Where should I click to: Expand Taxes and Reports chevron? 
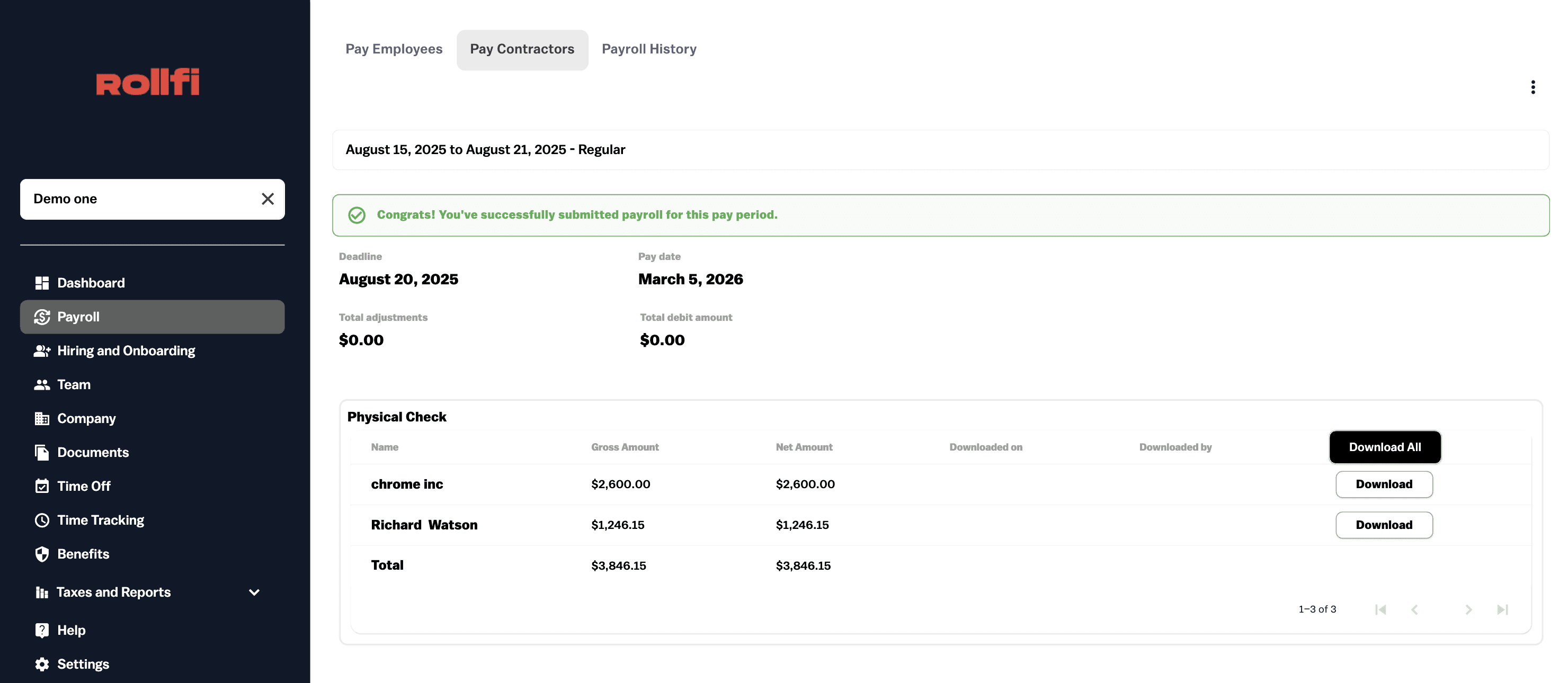254,592
